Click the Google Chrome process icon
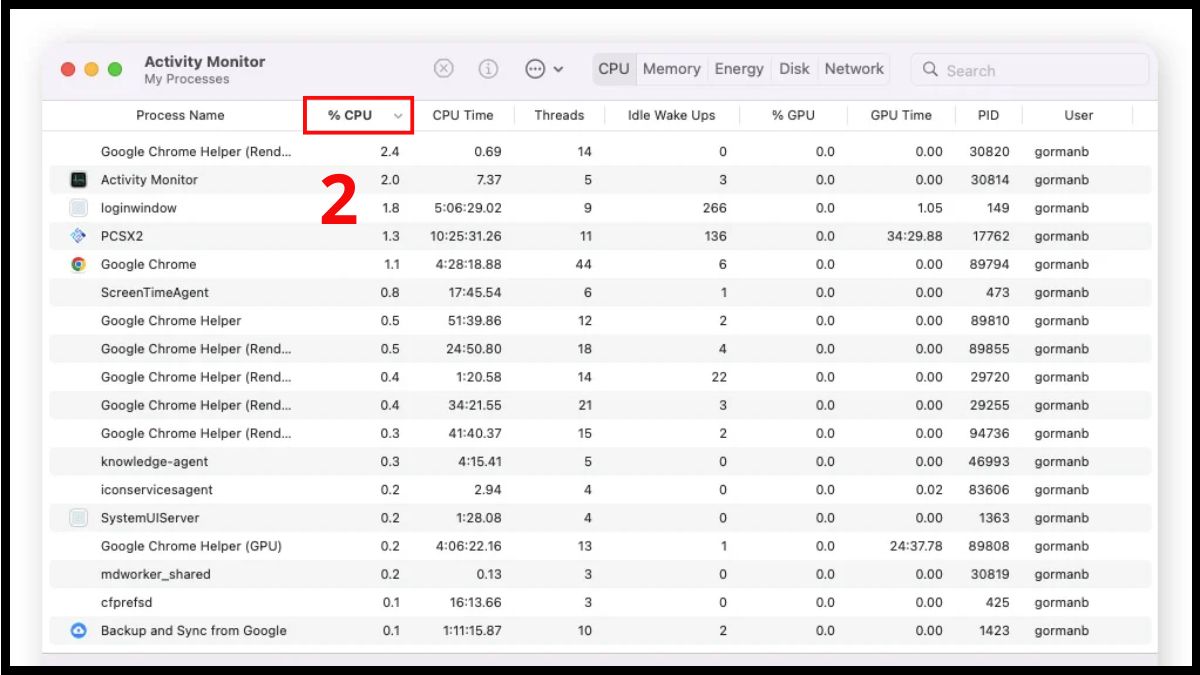Image resolution: width=1200 pixels, height=675 pixels. point(79,264)
